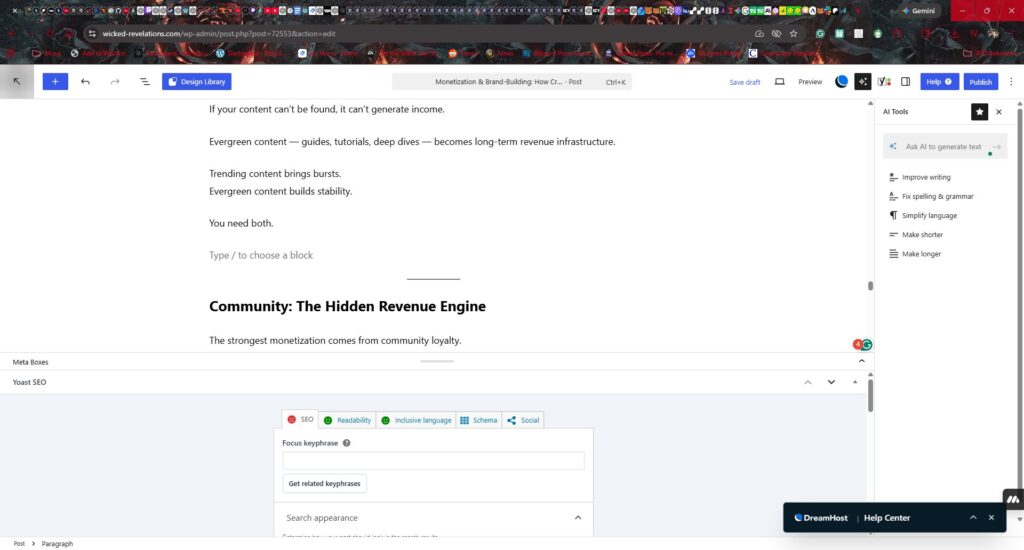Image resolution: width=1024 pixels, height=550 pixels.
Task: Click the AI sparkle icon in toolbar
Action: 863,82
